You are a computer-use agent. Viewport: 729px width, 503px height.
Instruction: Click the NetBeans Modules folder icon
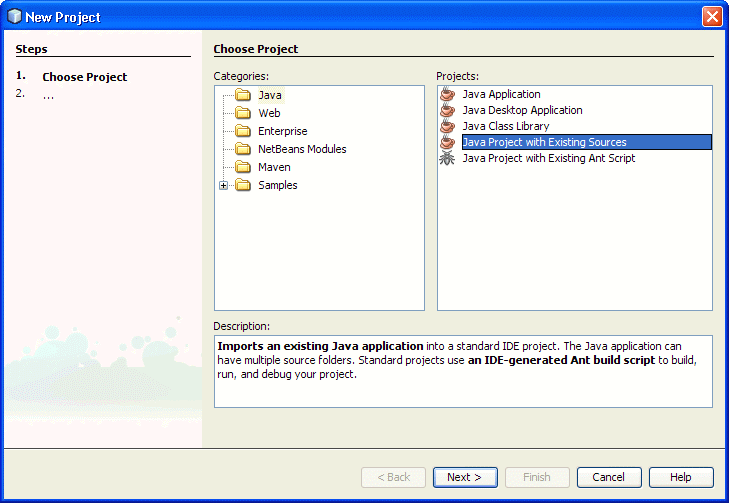tap(243, 149)
